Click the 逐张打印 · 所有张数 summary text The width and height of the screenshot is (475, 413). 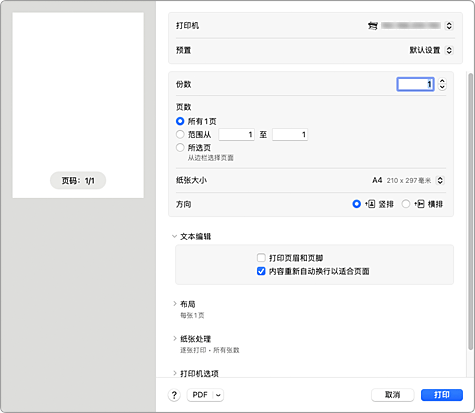pos(210,350)
